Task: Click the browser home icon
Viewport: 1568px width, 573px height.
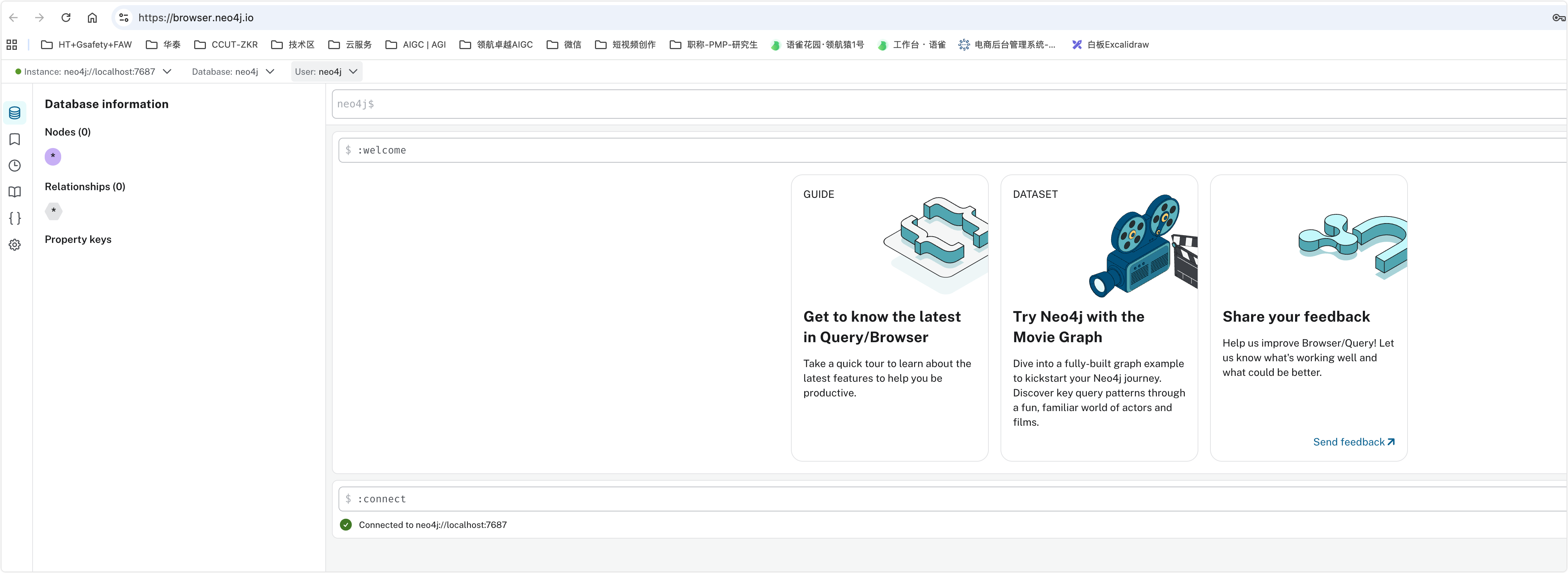Action: pos(92,18)
